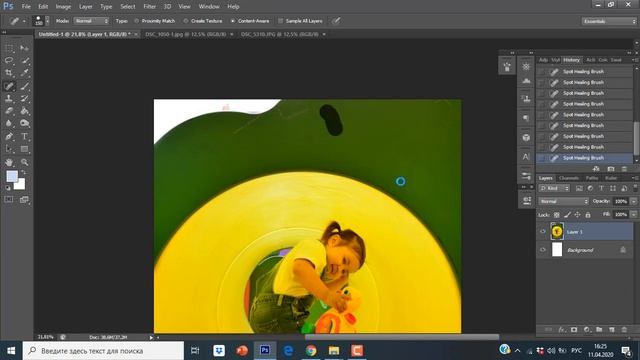Open layer blend mode Normal dropdown
The width and height of the screenshot is (640, 360).
coord(563,201)
